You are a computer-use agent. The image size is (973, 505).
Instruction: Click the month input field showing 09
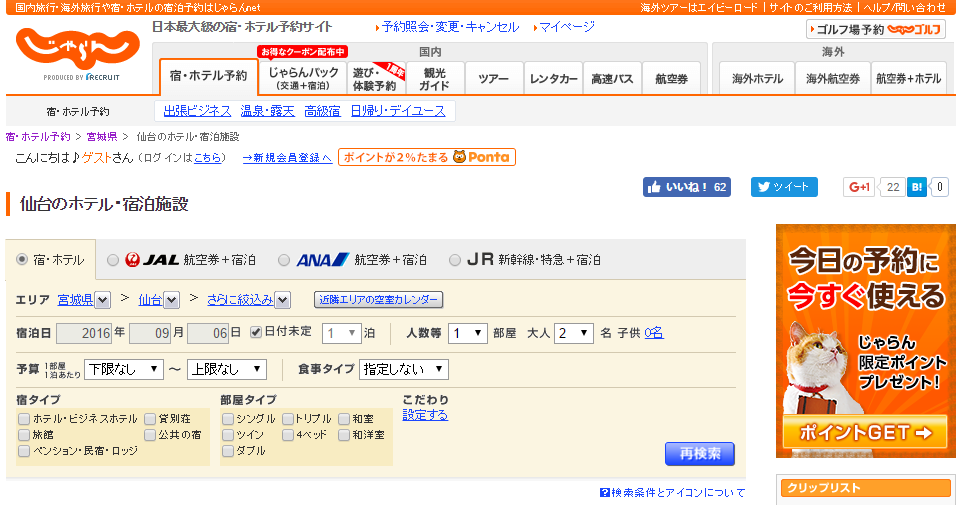click(150, 333)
